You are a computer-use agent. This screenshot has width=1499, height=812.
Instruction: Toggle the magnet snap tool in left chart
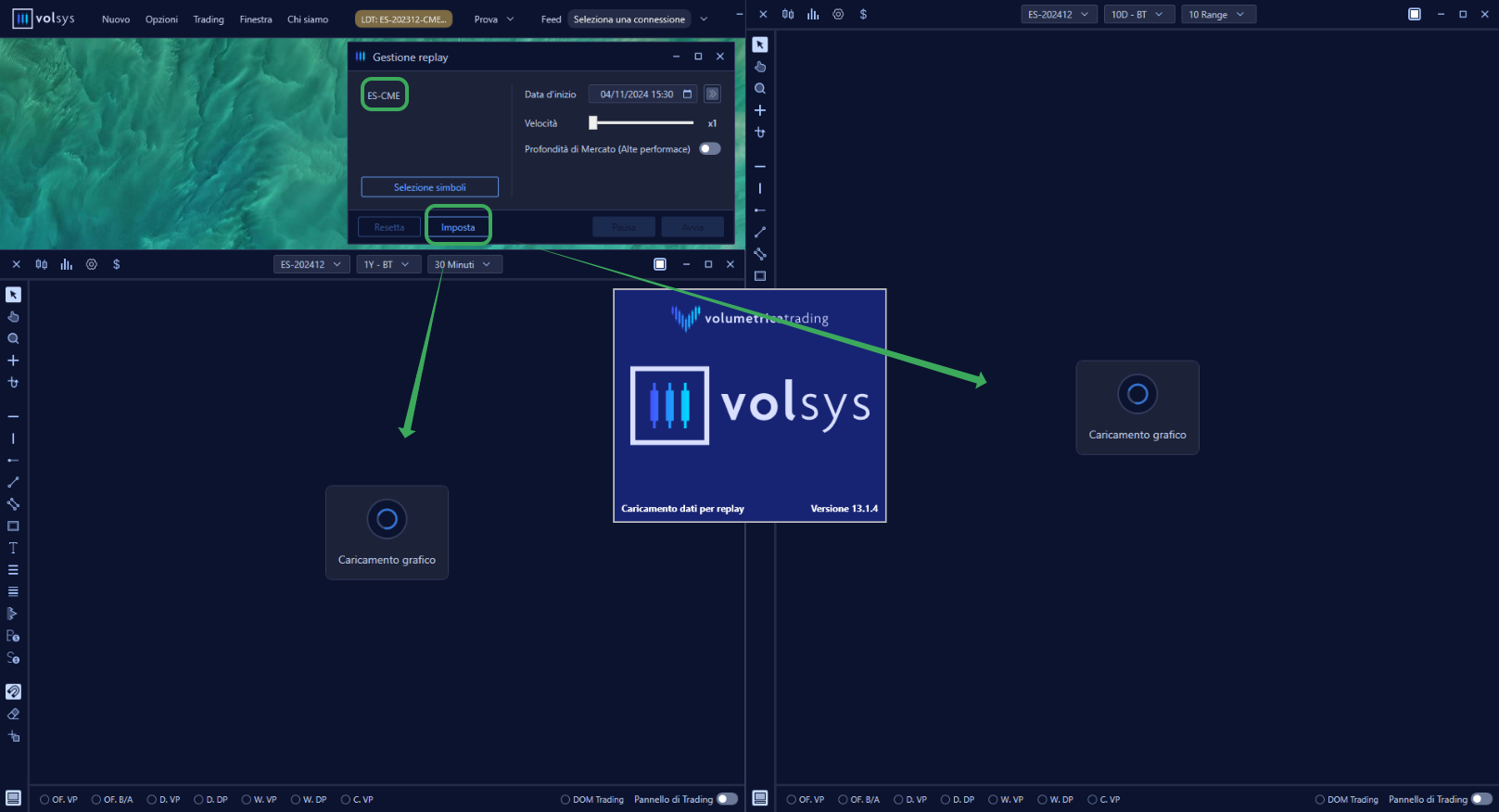point(13,691)
